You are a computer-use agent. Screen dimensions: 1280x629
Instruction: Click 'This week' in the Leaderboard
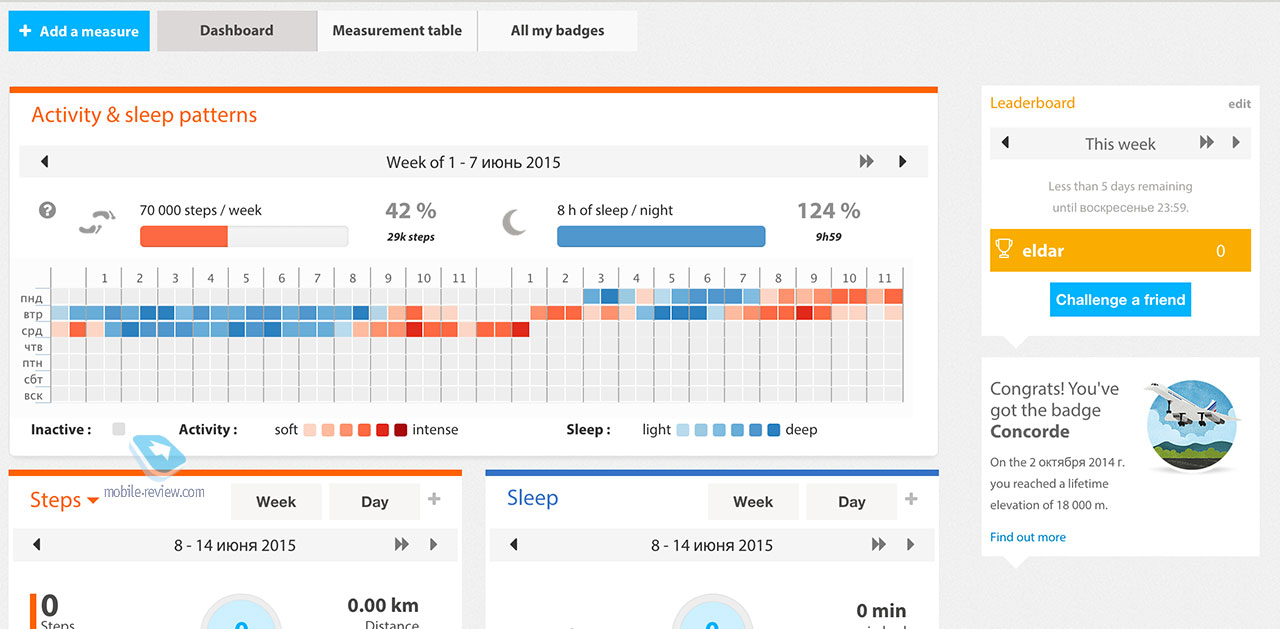1120,144
